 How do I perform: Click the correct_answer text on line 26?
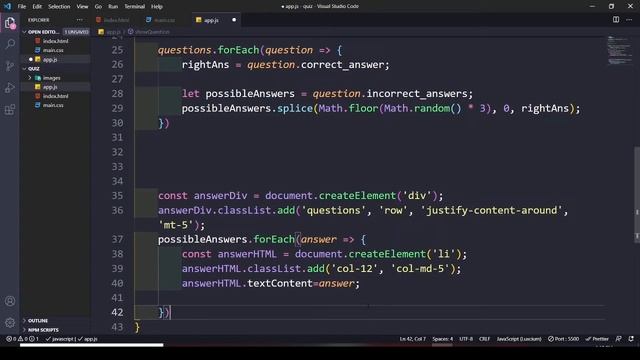[342, 64]
